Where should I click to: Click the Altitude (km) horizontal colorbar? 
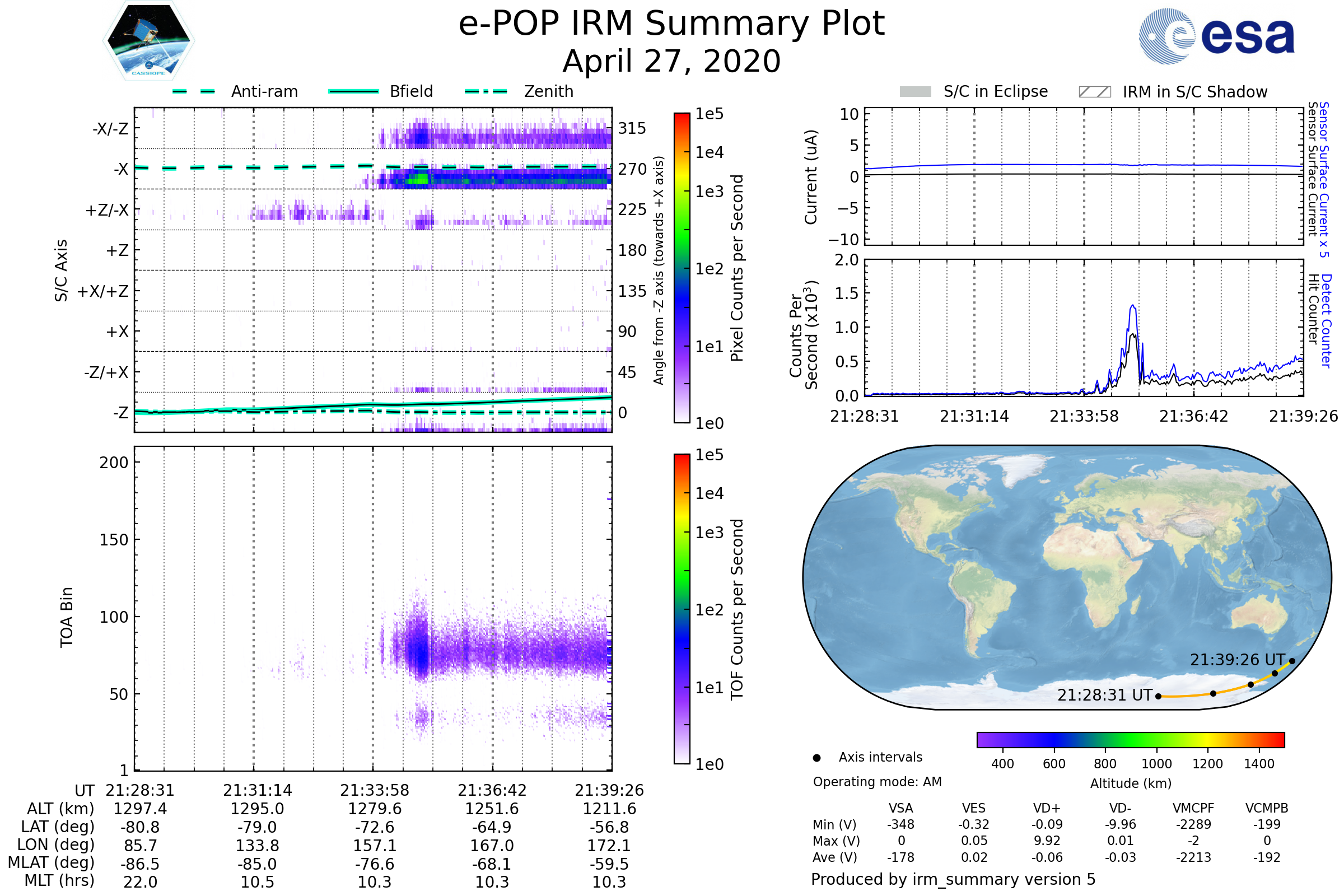coord(1131,740)
